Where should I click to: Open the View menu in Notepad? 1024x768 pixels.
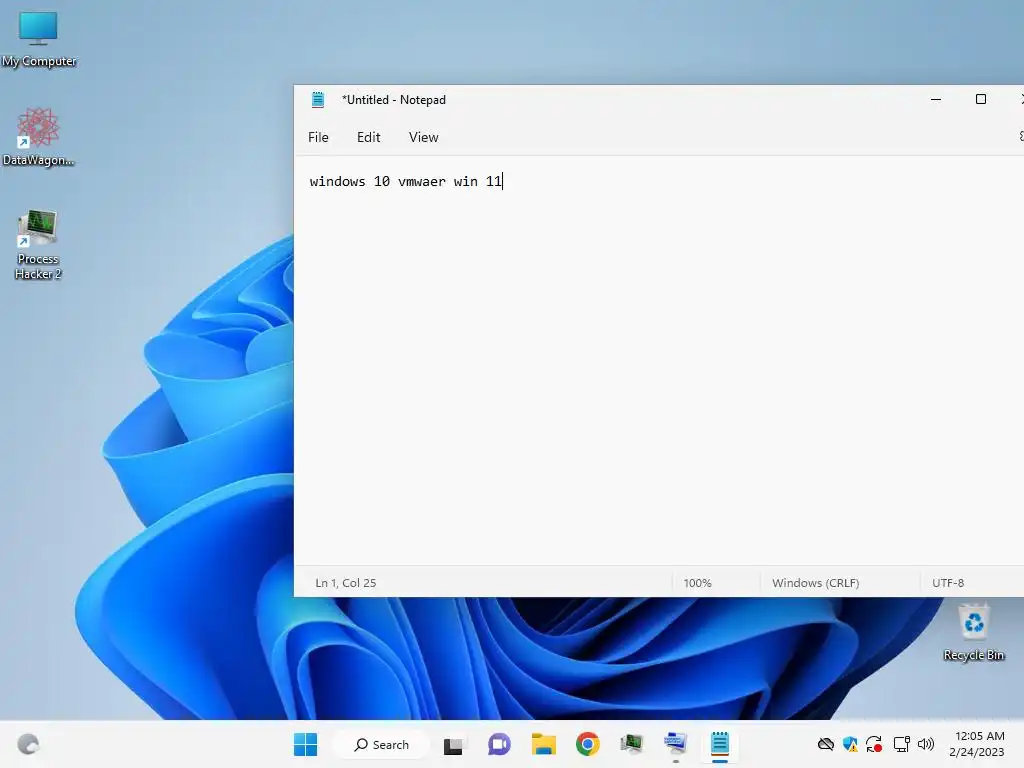pos(423,137)
